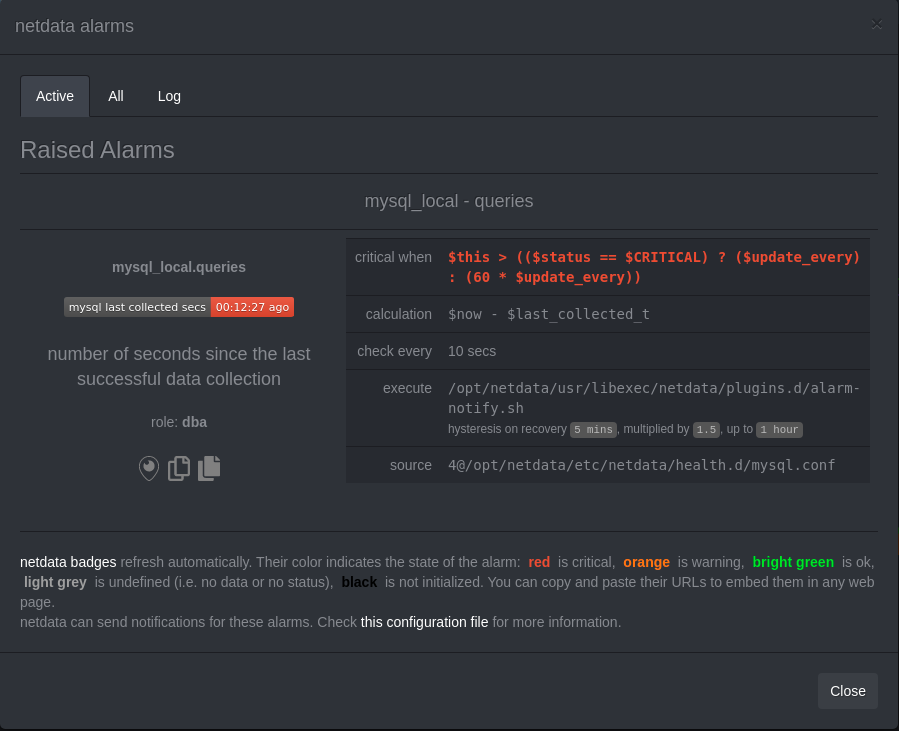Screen dimensions: 899x731
Task: Click the mysql_local.queries alarm name
Action: [178, 267]
